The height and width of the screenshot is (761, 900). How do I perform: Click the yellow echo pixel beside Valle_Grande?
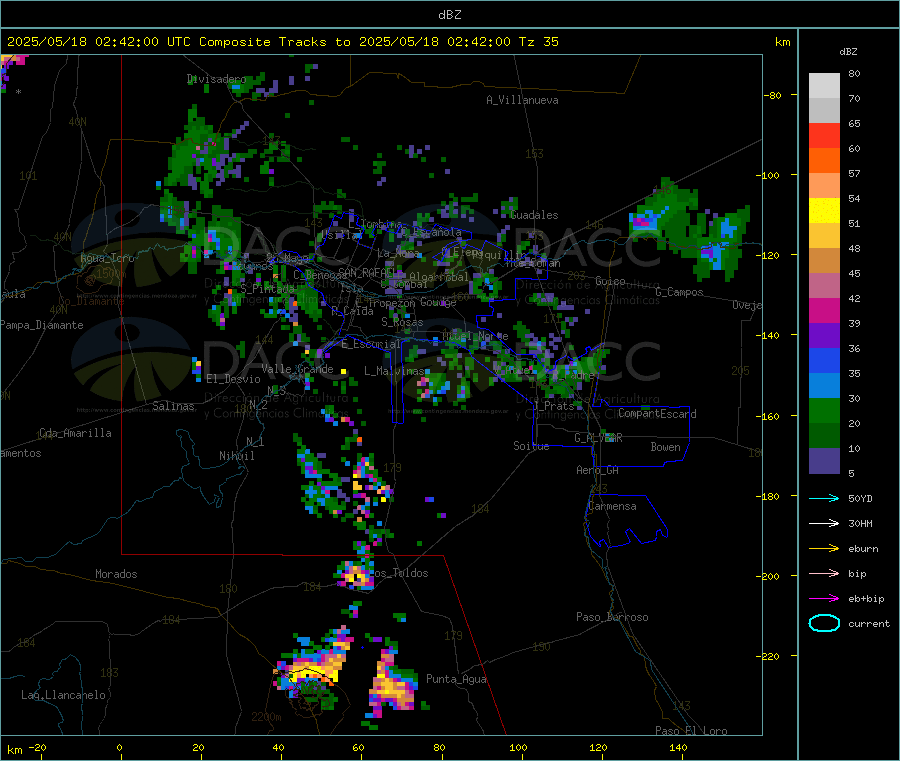pyautogui.click(x=343, y=372)
